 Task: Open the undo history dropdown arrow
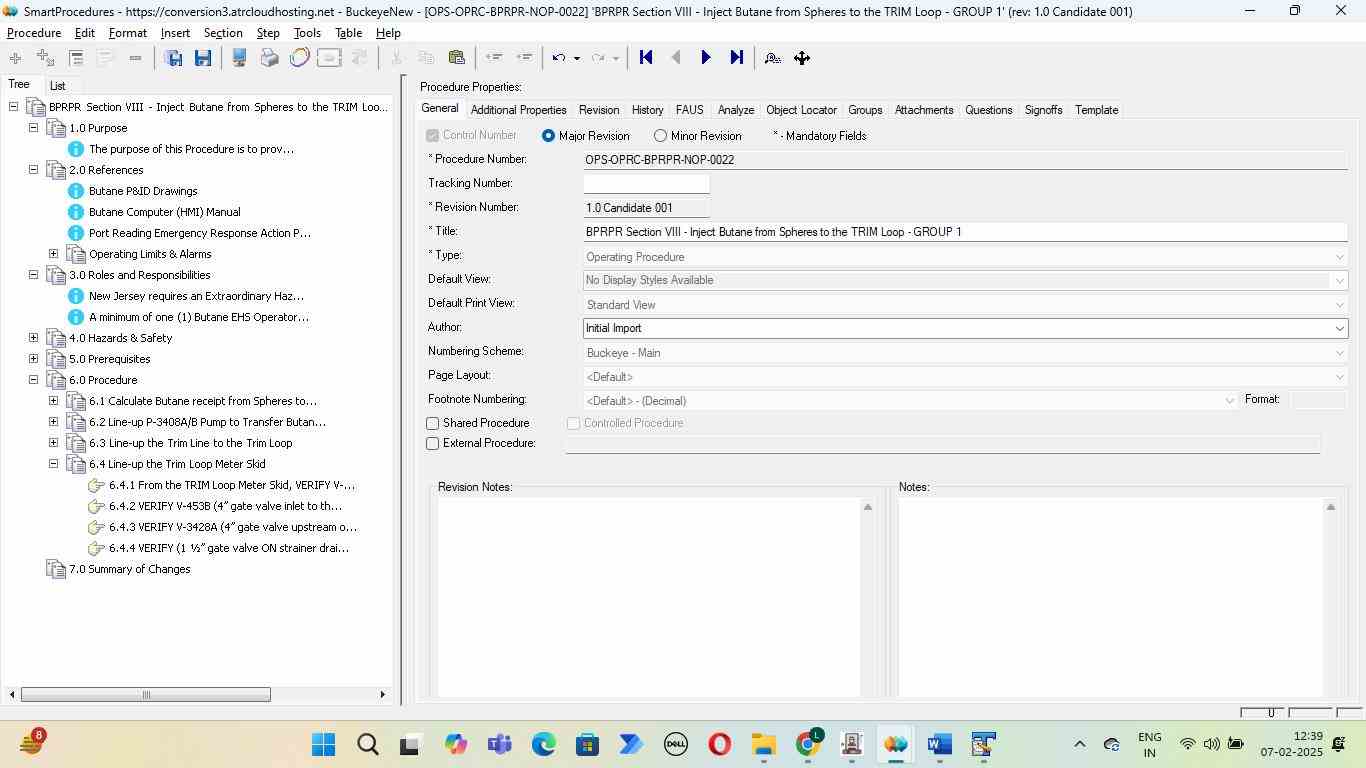tap(576, 58)
